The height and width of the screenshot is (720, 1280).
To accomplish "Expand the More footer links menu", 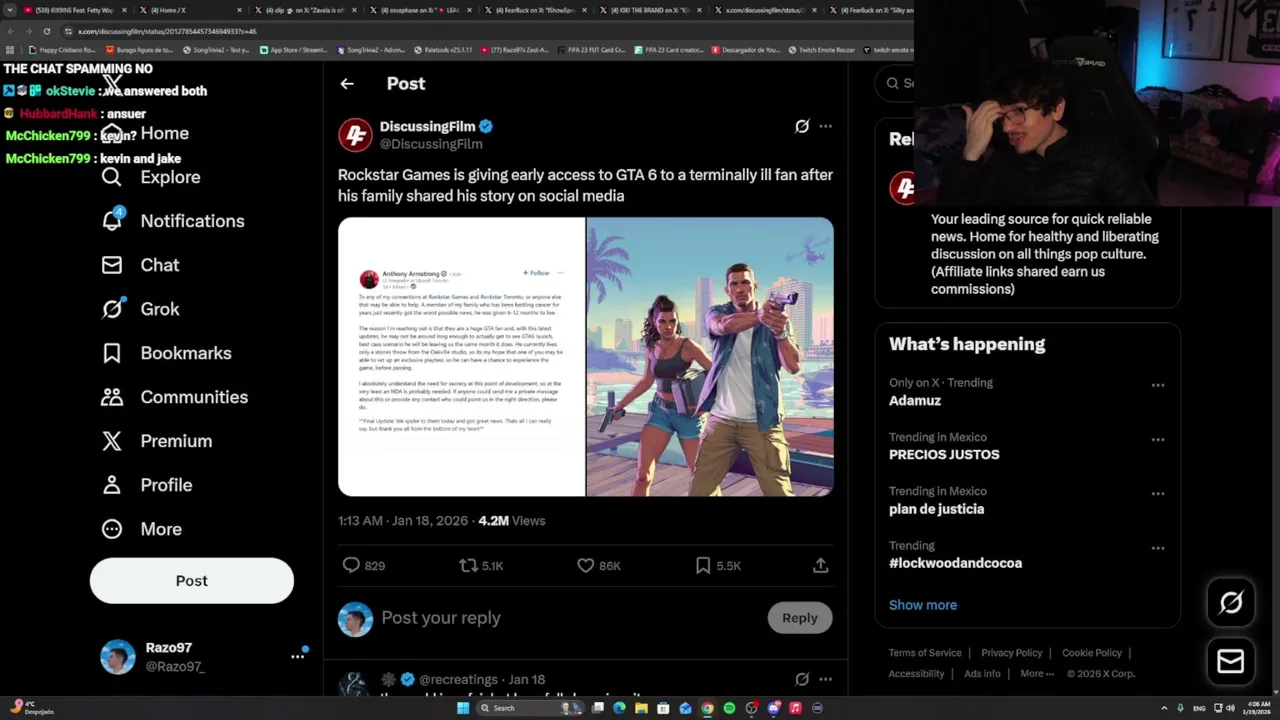I will pyautogui.click(x=1037, y=674).
